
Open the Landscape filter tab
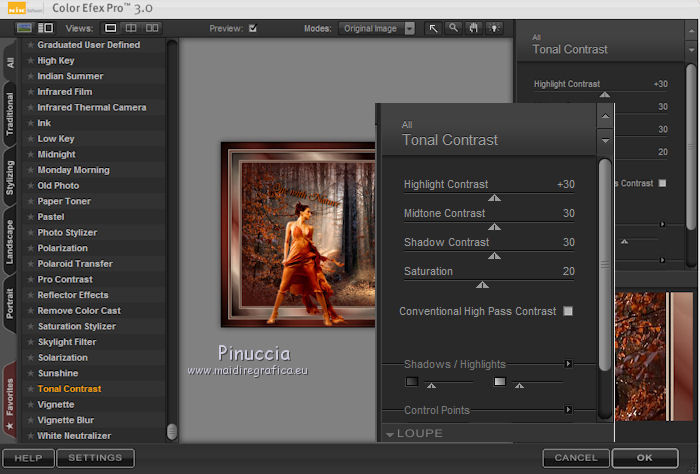[x=9, y=240]
